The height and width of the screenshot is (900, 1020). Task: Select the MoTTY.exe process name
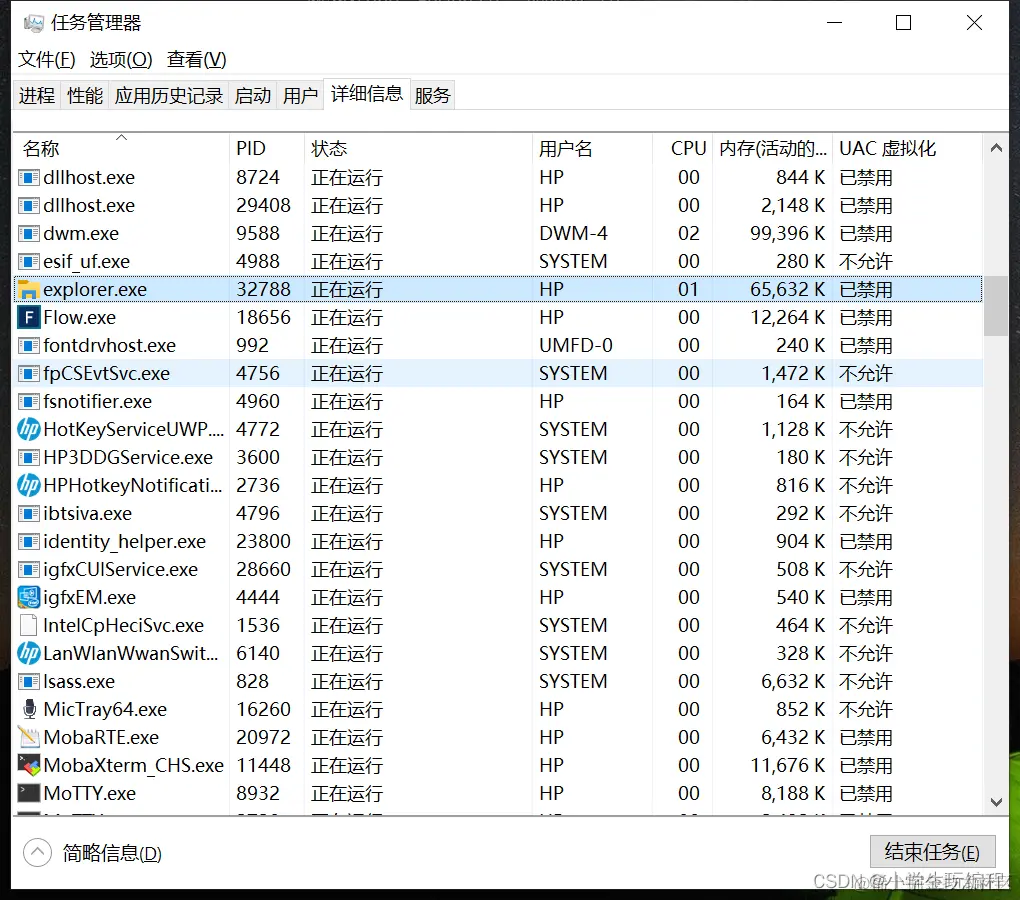pos(90,793)
